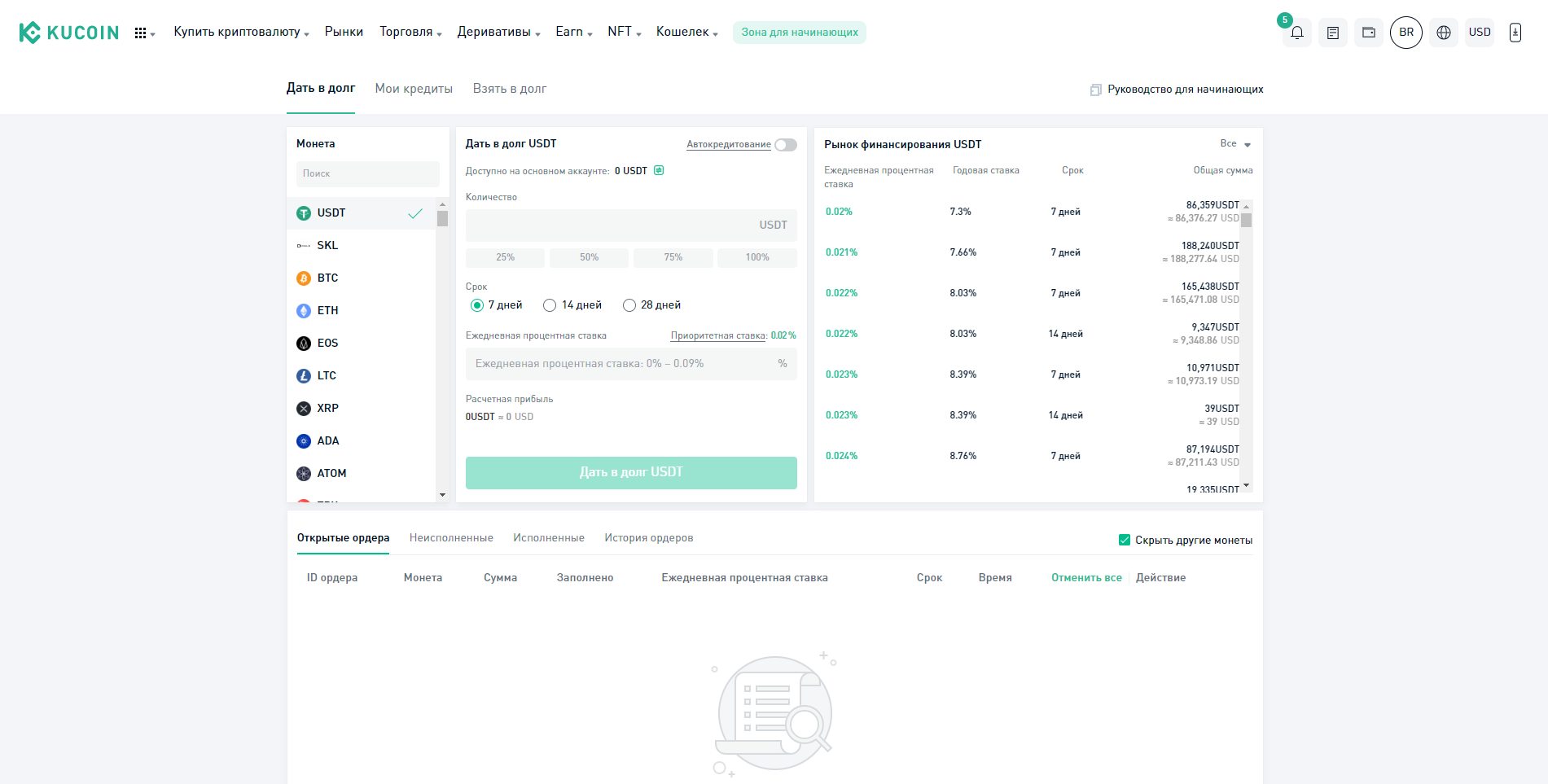Open the Все filter dropdown
The height and width of the screenshot is (784, 1548).
pos(1235,143)
